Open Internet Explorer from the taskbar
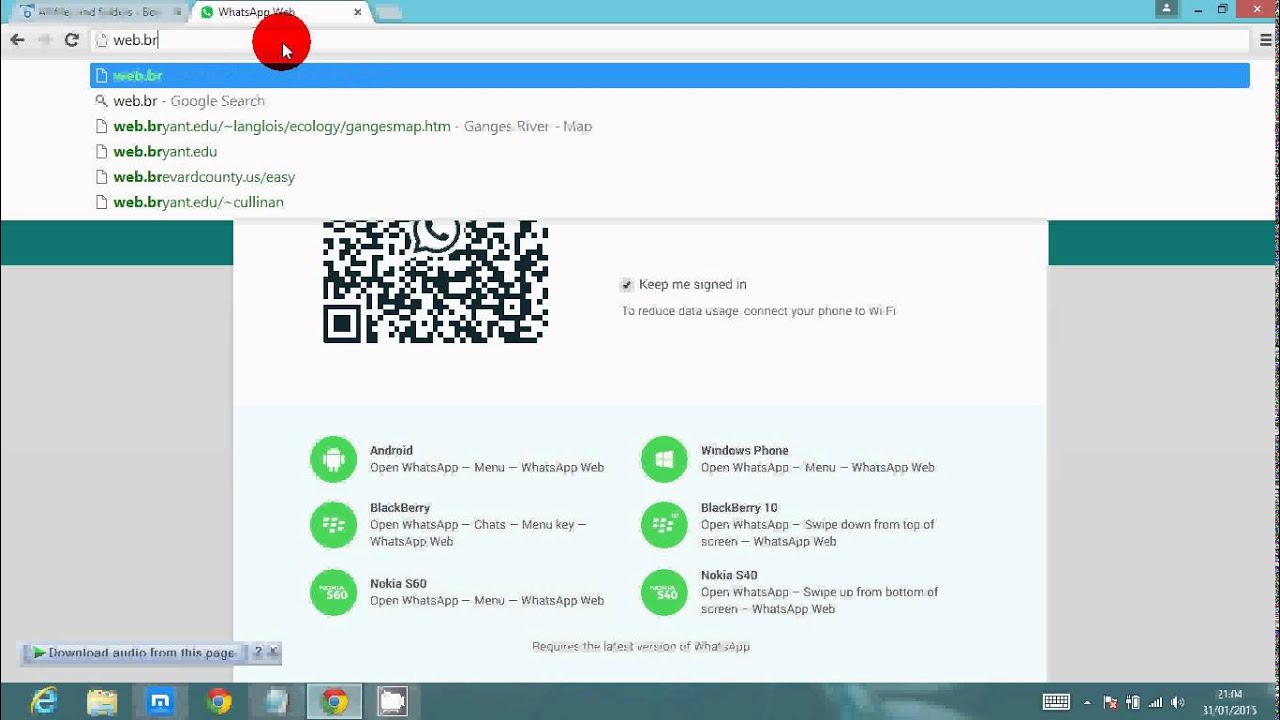The image size is (1280, 720). click(x=44, y=702)
